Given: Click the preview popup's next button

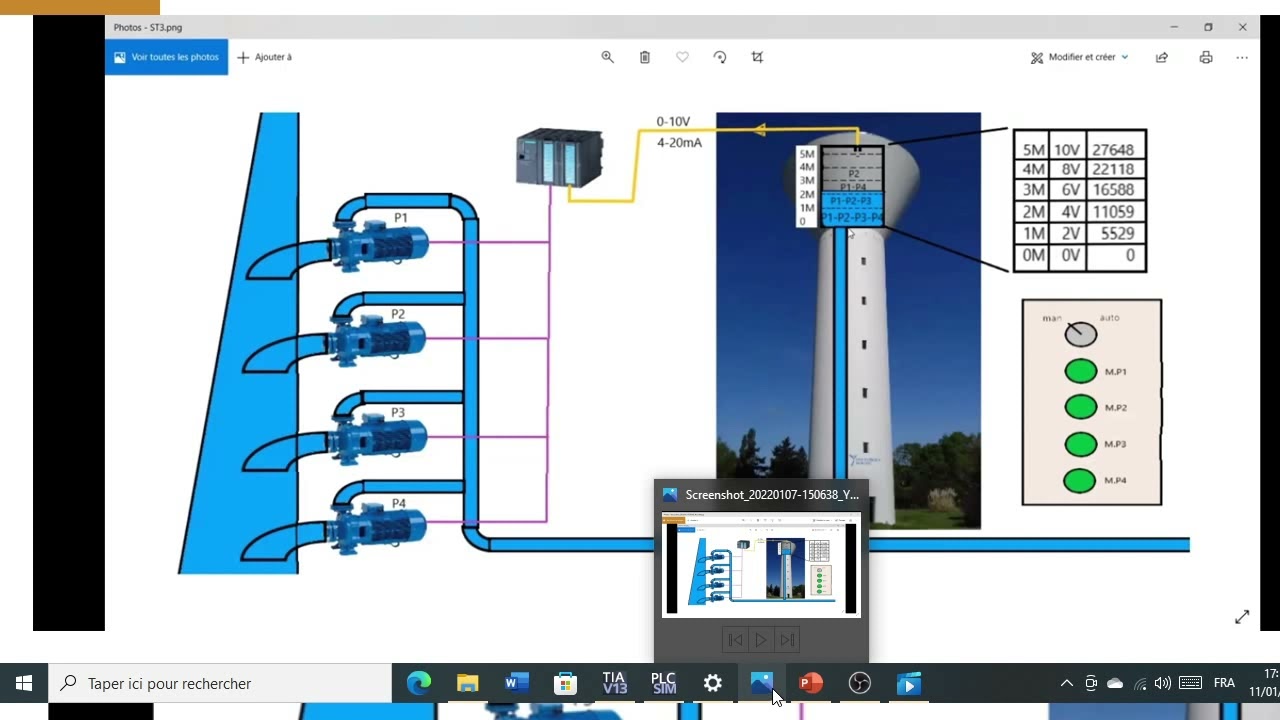Looking at the screenshot, I should coord(787,640).
